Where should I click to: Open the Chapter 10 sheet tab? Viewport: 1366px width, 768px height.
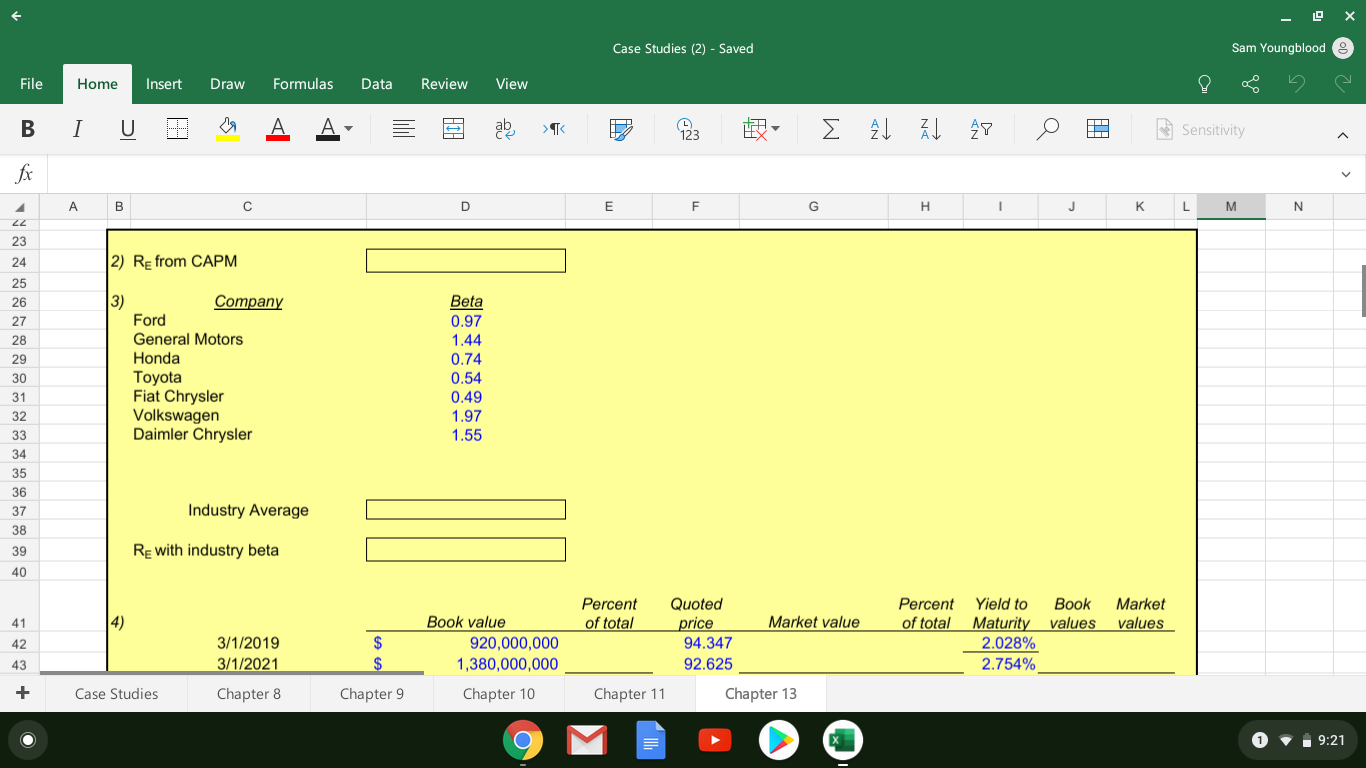[499, 694]
